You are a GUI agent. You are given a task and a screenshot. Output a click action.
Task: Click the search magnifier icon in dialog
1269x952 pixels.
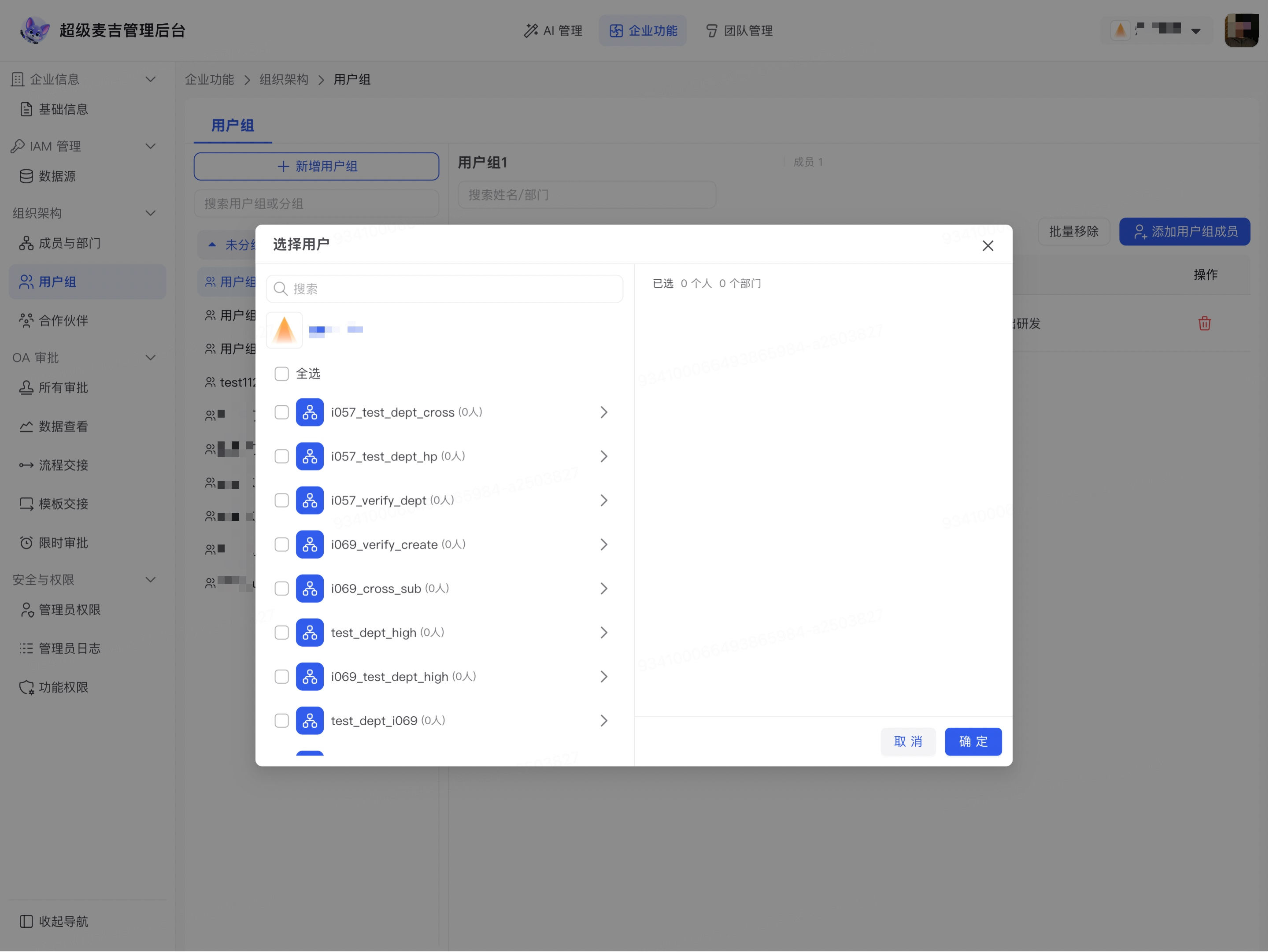(x=281, y=289)
